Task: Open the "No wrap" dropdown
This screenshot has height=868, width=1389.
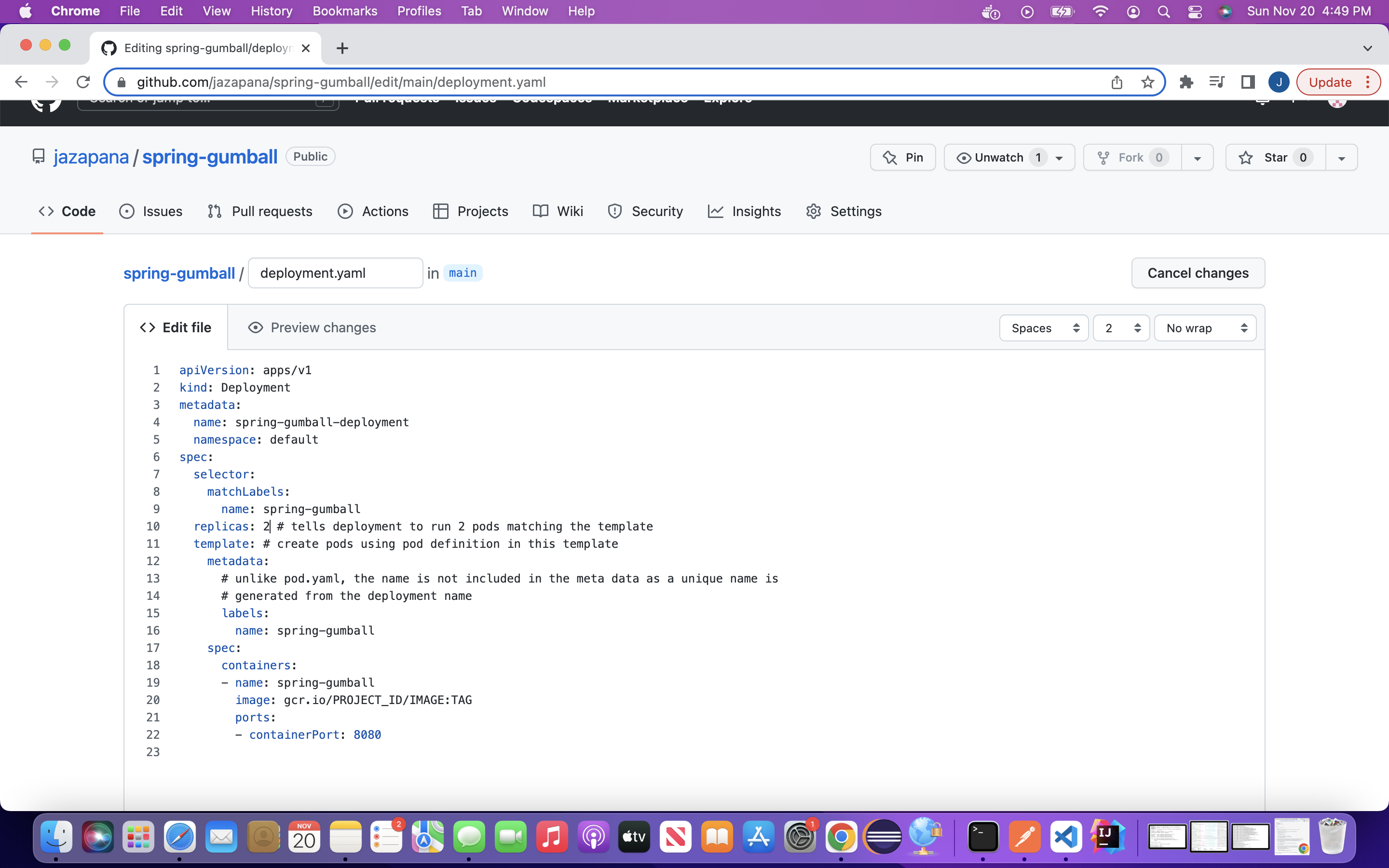Action: point(1204,328)
